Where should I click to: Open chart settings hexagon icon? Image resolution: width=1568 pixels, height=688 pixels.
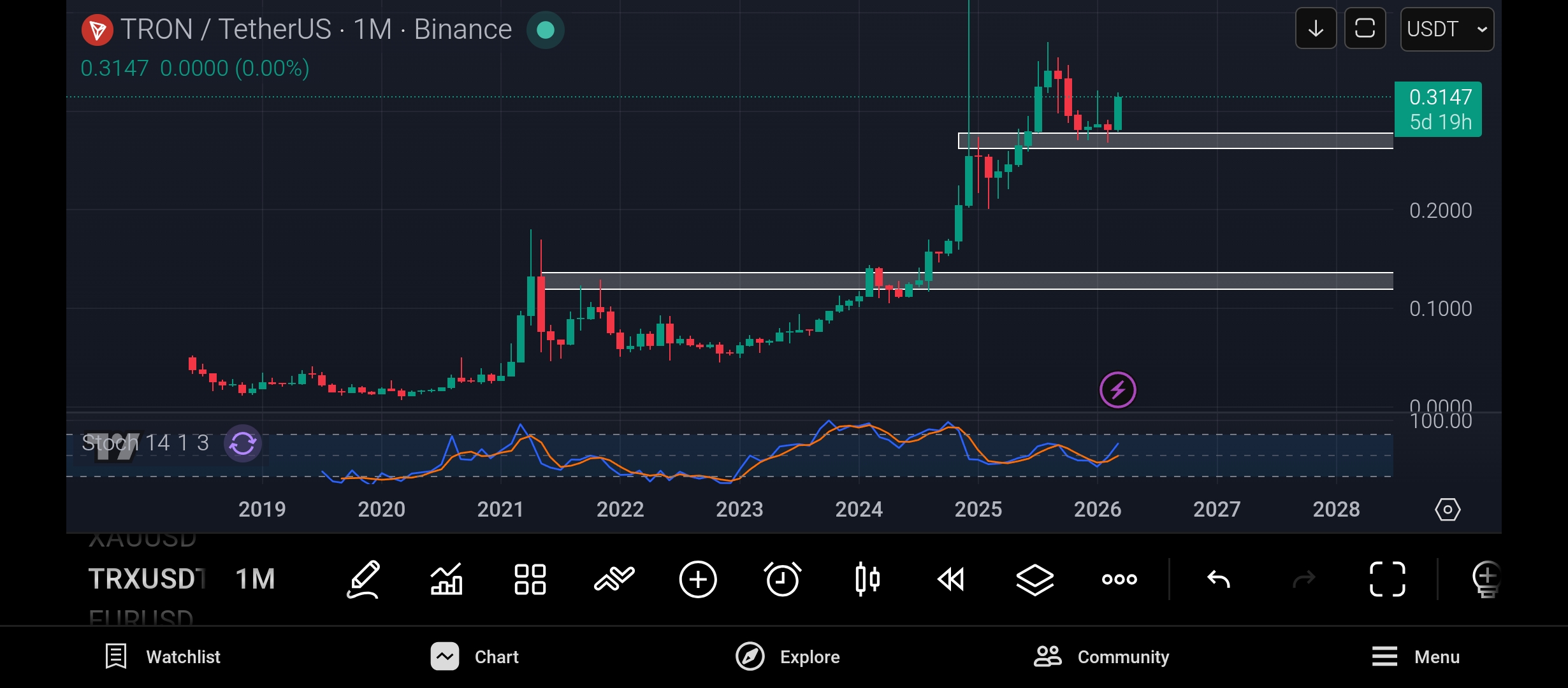[1447, 510]
